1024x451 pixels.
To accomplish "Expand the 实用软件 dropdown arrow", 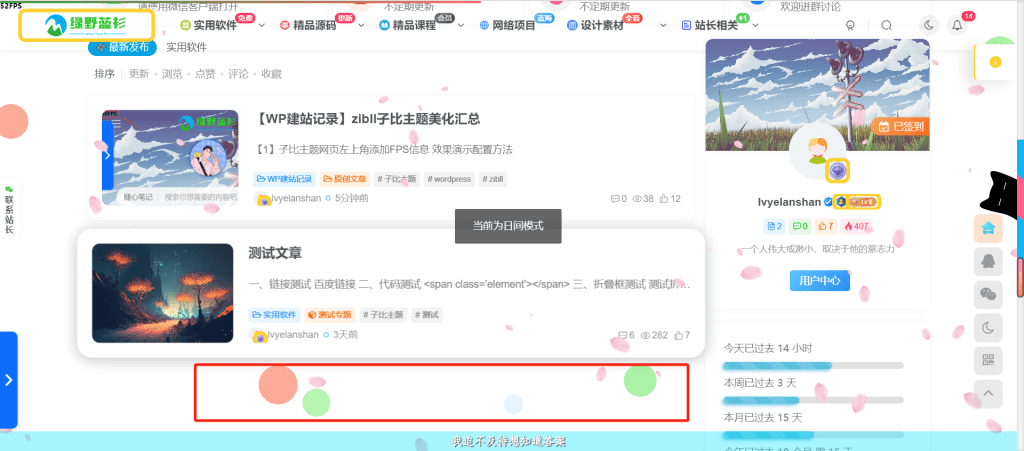I will (262, 26).
